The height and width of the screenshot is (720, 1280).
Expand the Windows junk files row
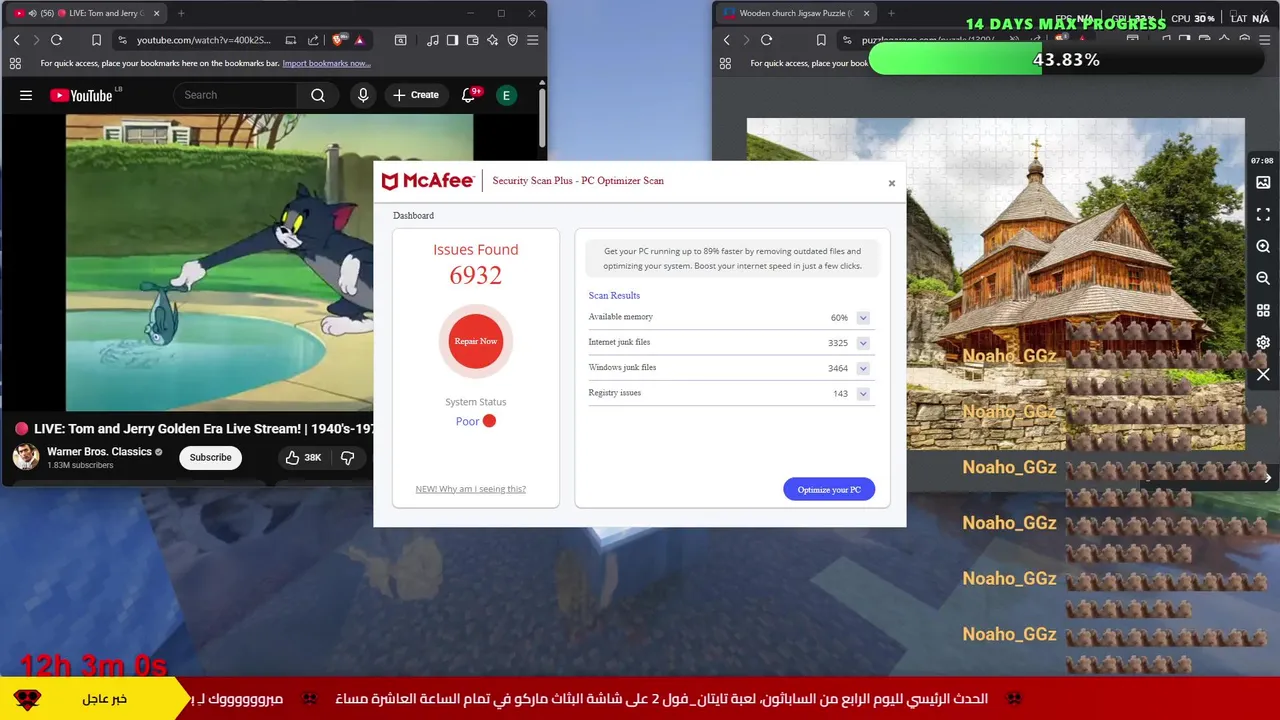863,368
